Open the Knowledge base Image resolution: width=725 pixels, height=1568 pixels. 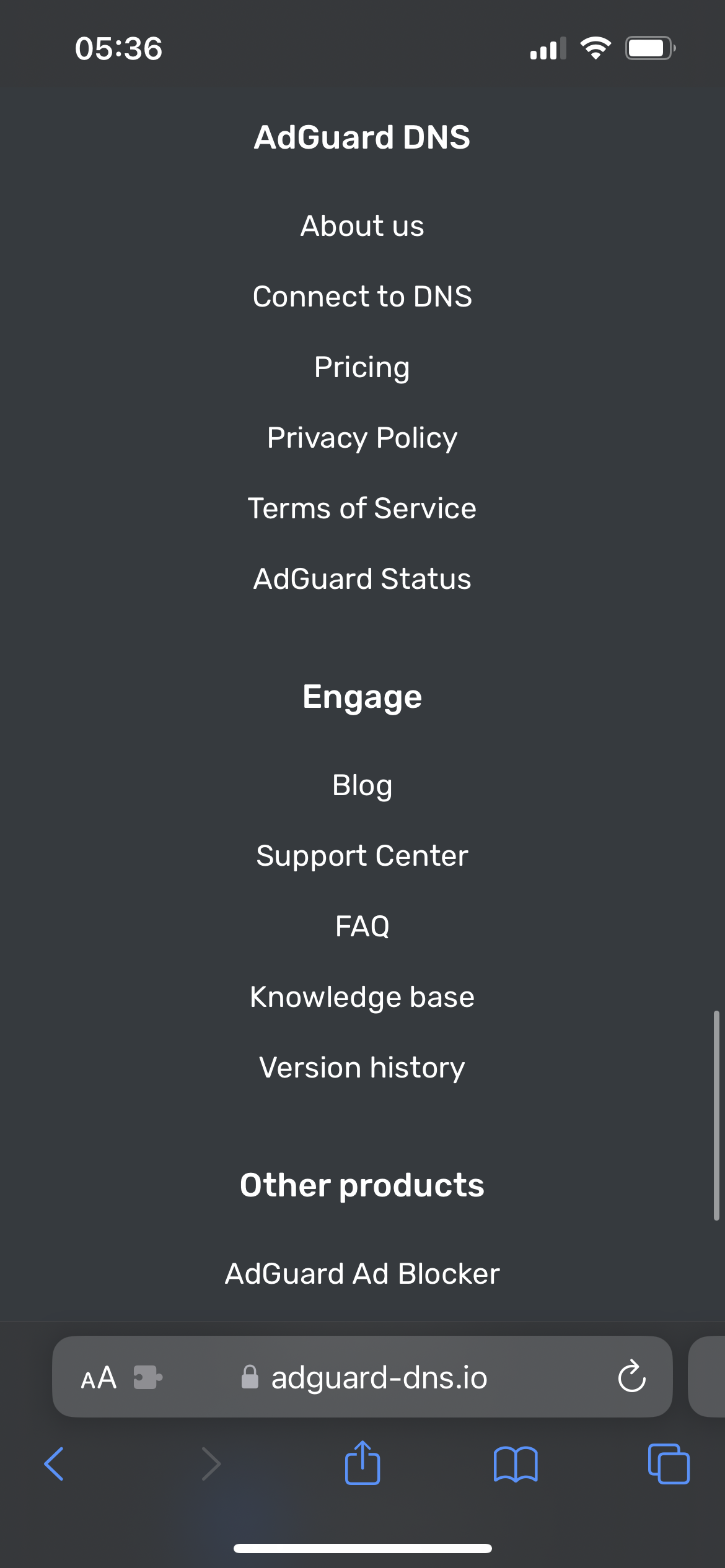coord(362,996)
